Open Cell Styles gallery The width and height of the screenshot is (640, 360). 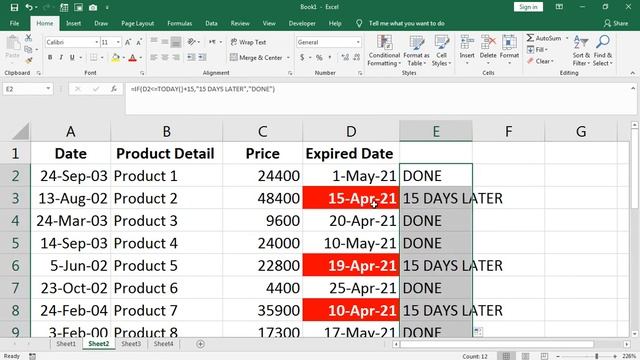tap(442, 51)
